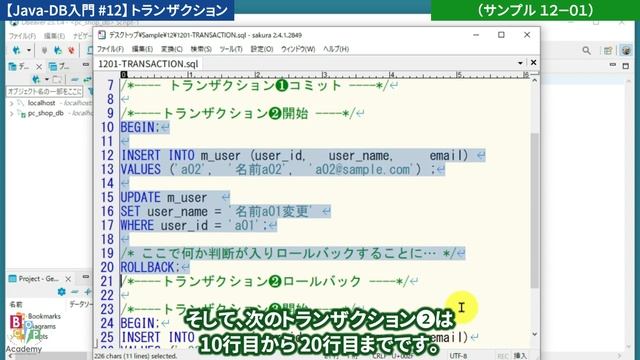Open sakura 設定(O) menu
The width and height of the screenshot is (640, 360).
point(262,49)
